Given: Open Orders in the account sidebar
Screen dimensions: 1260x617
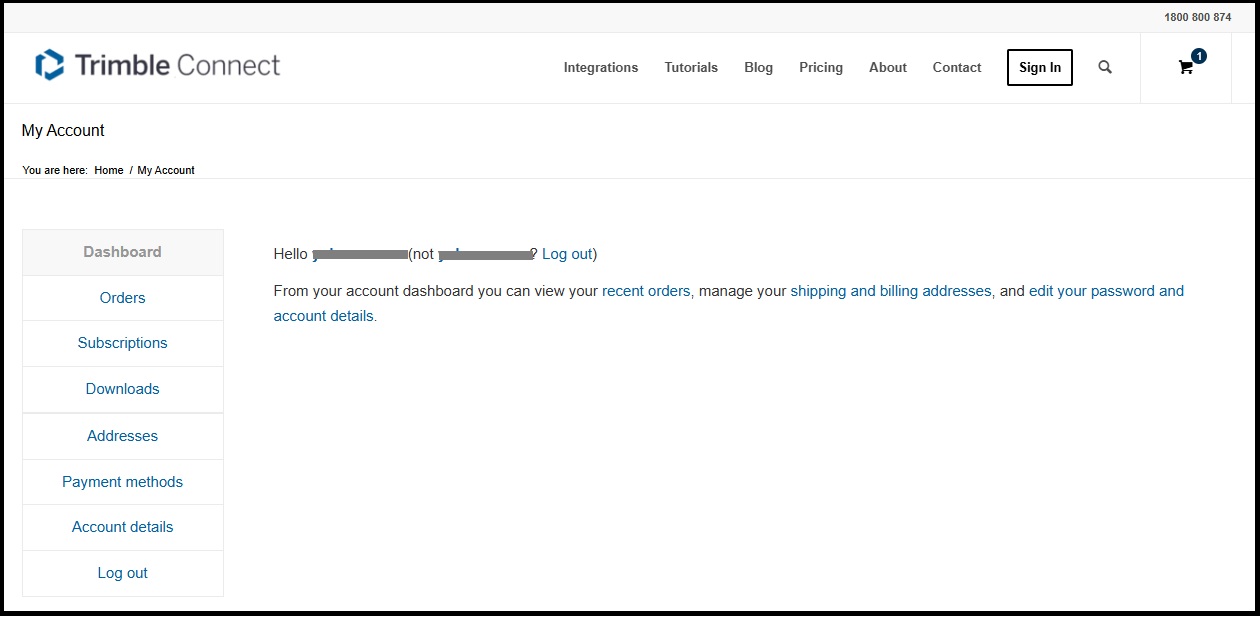Looking at the screenshot, I should click(x=123, y=298).
